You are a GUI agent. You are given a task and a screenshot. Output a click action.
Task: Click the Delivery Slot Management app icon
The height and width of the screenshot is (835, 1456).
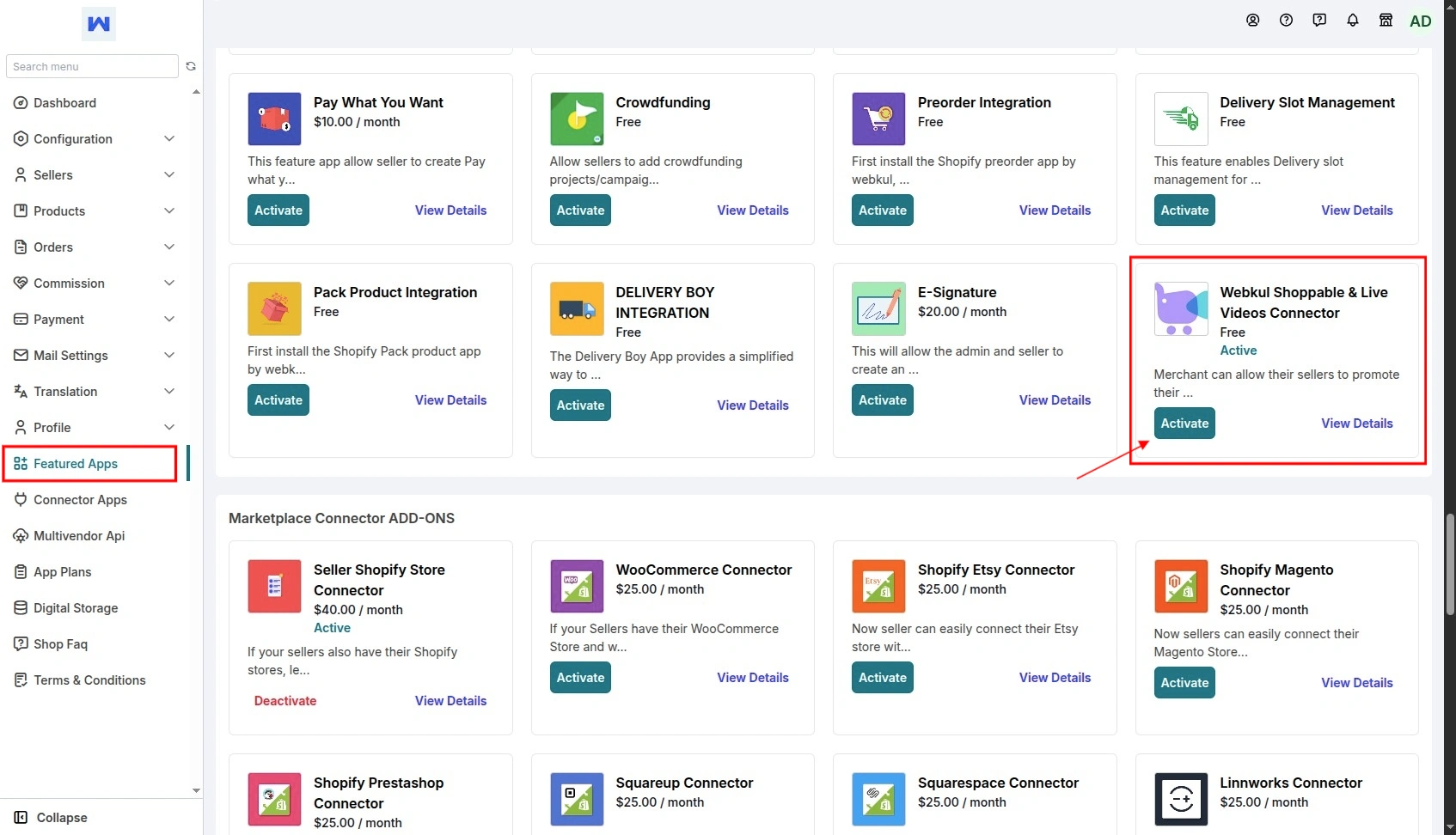tap(1181, 119)
